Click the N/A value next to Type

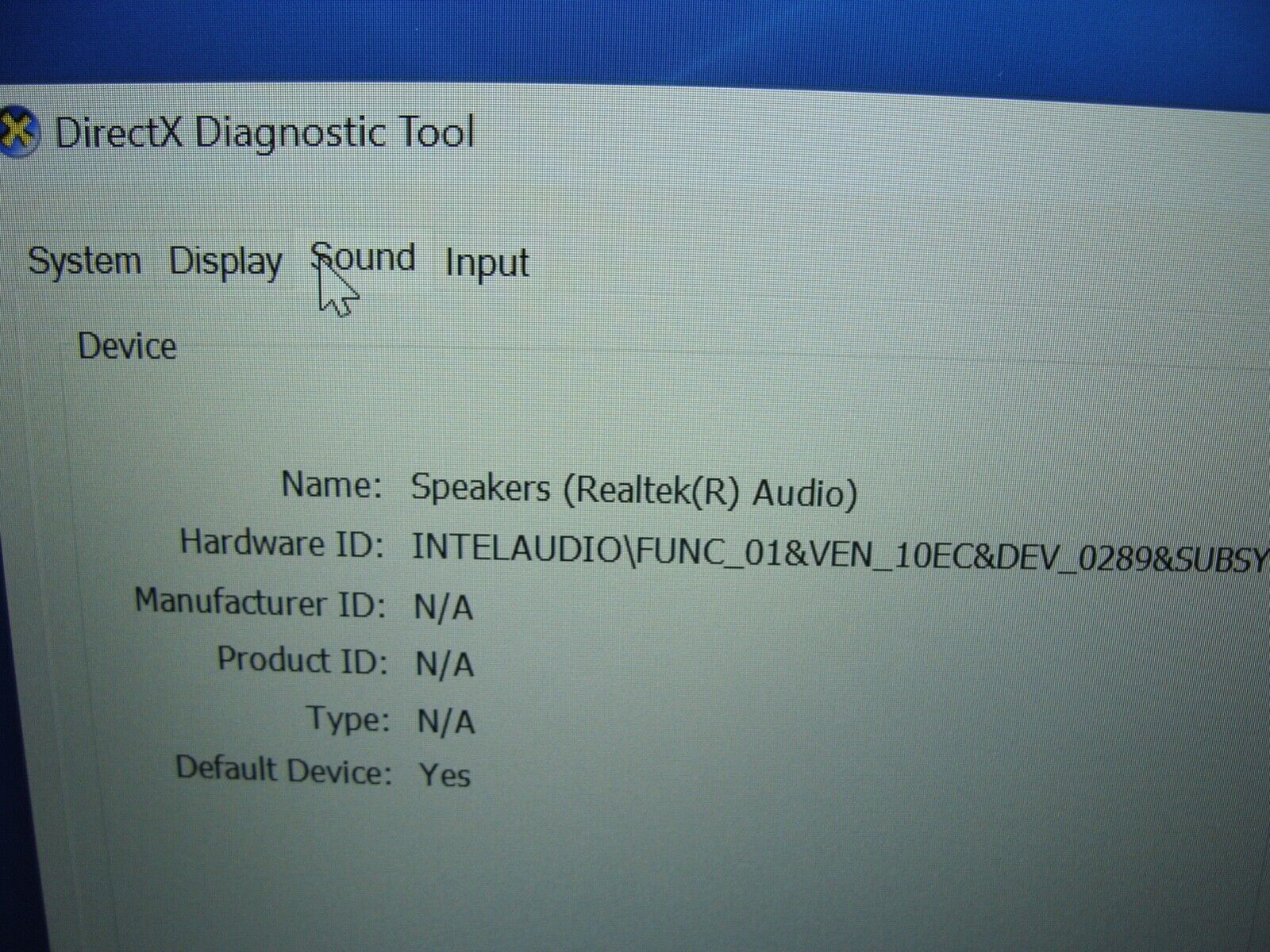click(x=446, y=722)
